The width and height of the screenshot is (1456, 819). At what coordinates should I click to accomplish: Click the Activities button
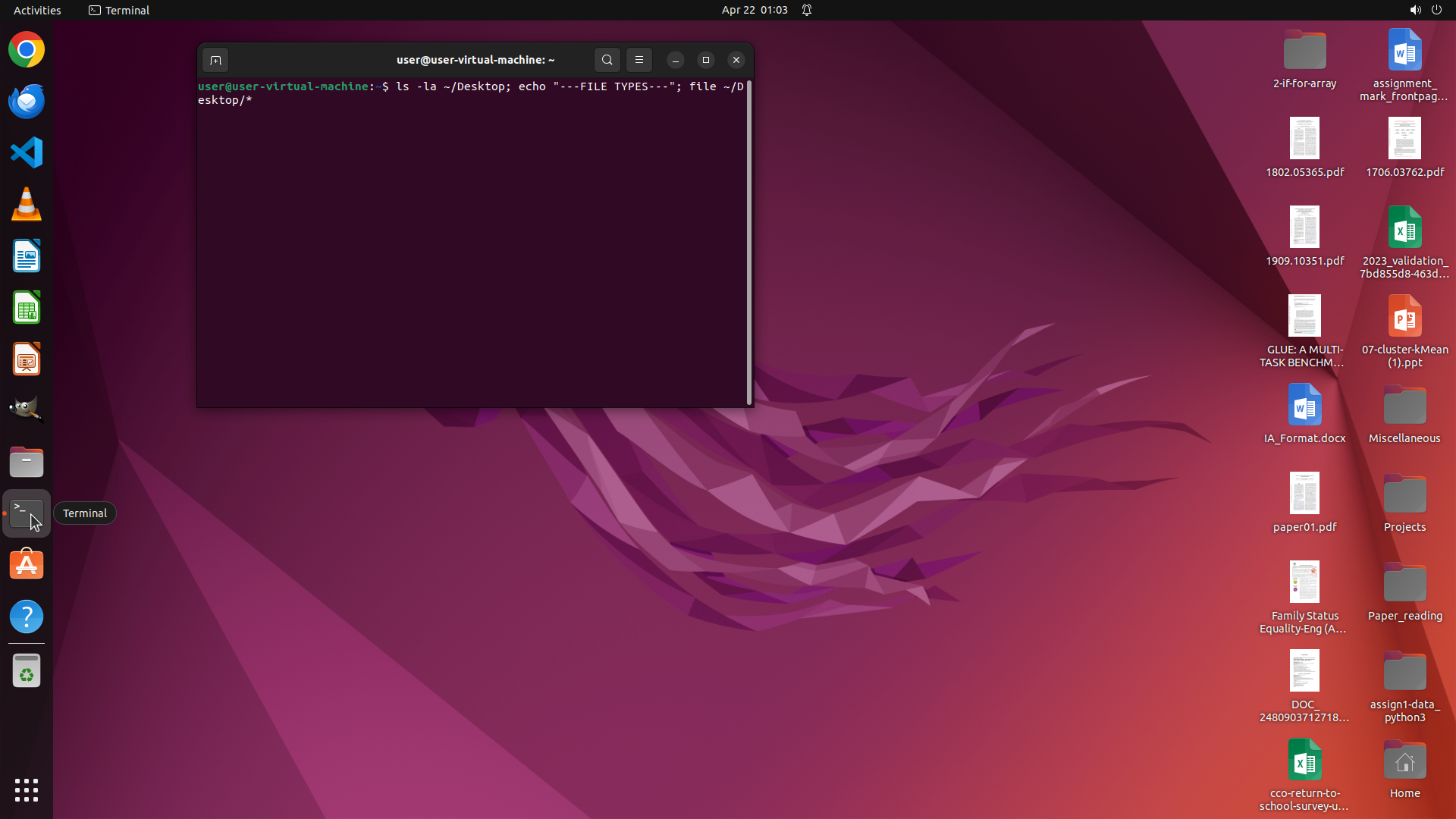point(37,10)
